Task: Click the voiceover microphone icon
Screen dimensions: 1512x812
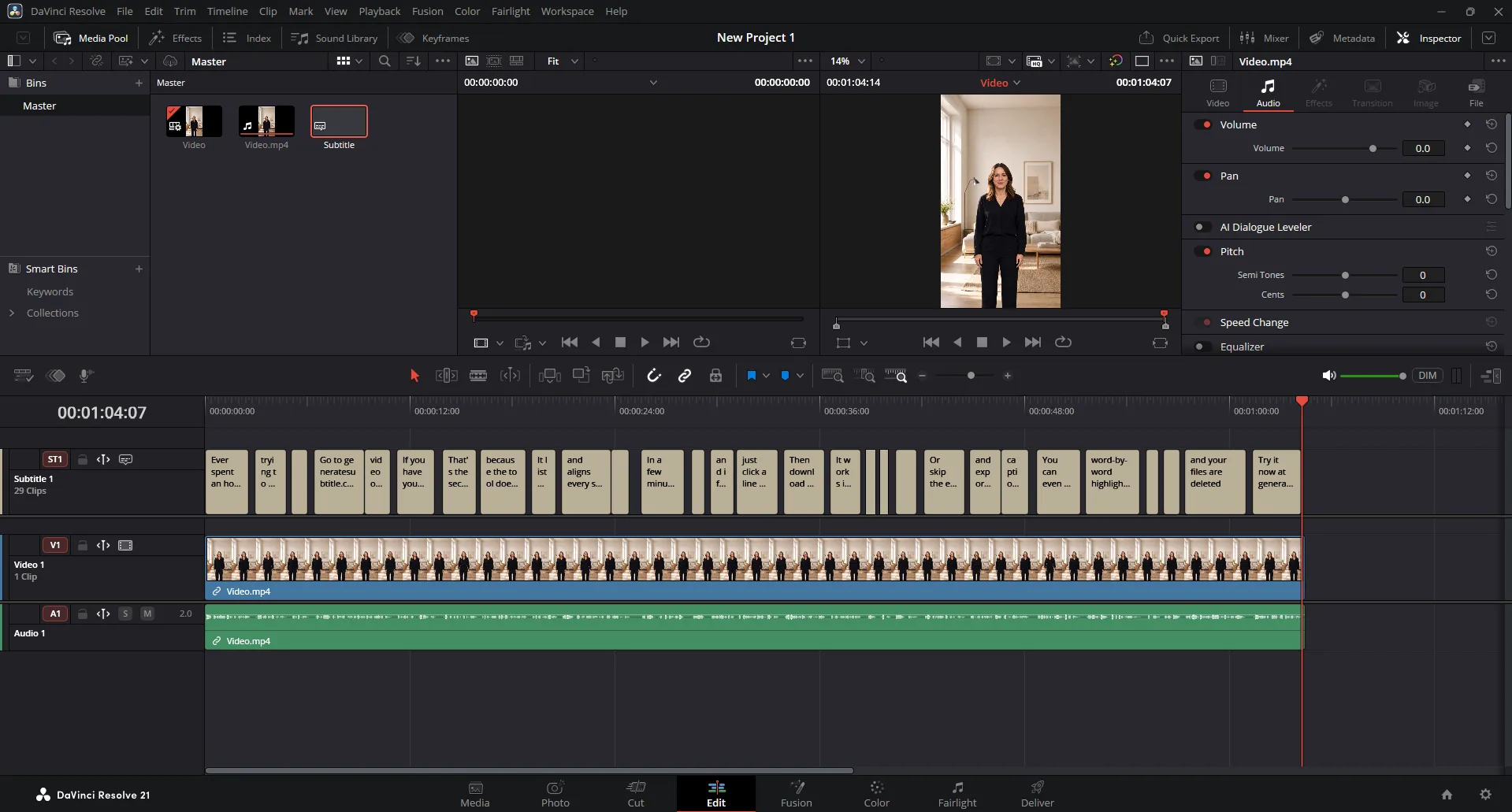Action: point(87,376)
